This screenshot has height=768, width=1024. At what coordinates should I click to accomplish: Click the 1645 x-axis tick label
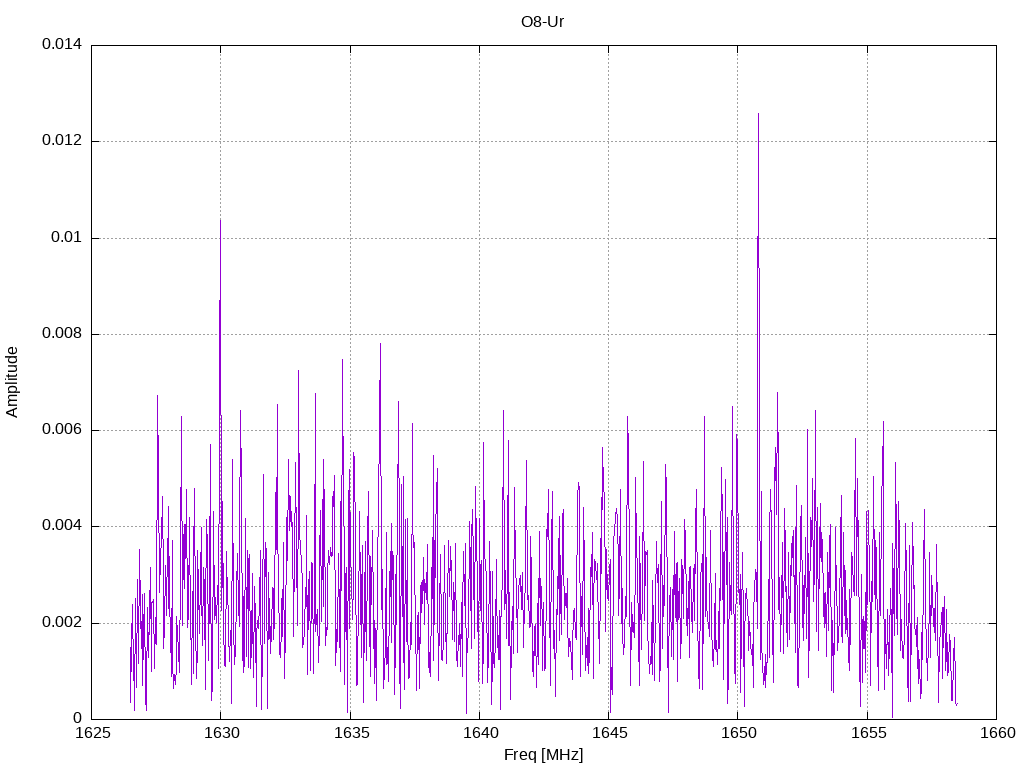[x=608, y=733]
